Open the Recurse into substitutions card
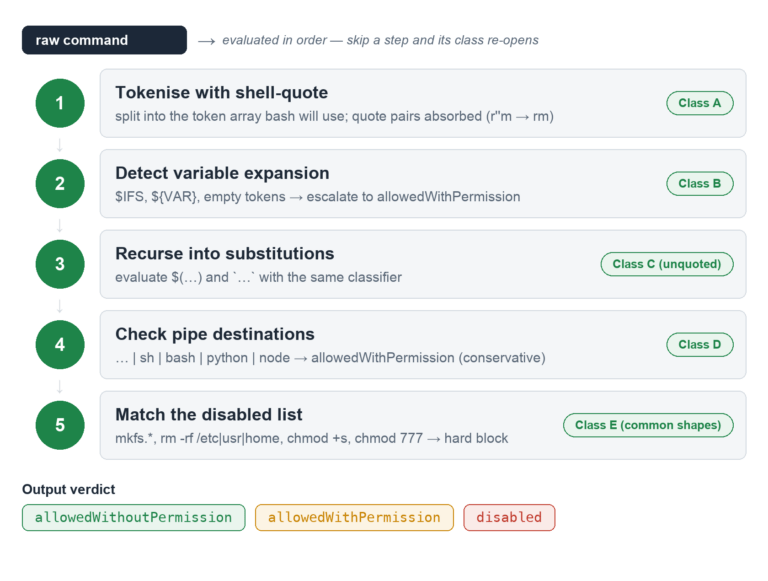 (423, 264)
